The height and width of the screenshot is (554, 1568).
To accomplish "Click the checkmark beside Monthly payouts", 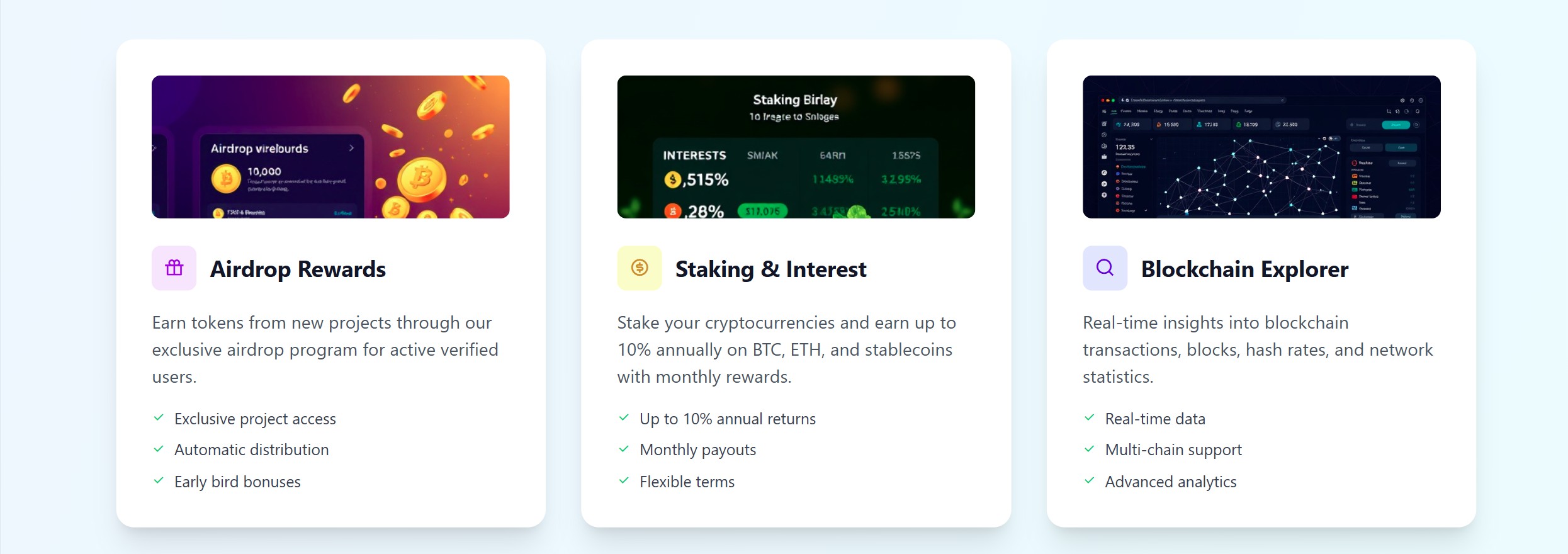I will point(624,449).
